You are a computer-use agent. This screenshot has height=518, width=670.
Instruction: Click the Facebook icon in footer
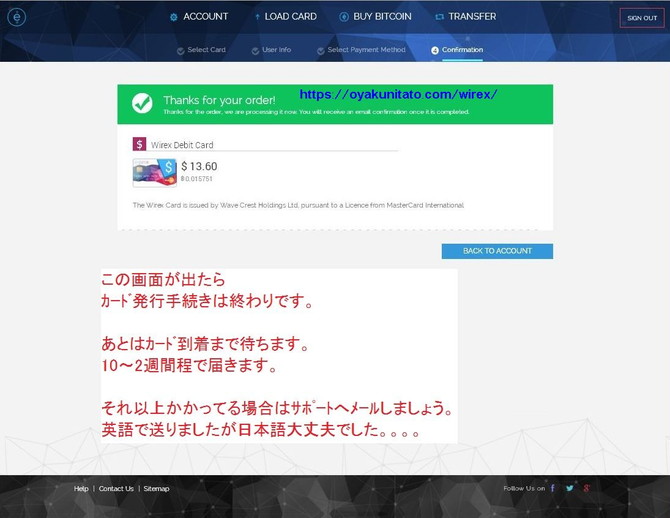(553, 488)
